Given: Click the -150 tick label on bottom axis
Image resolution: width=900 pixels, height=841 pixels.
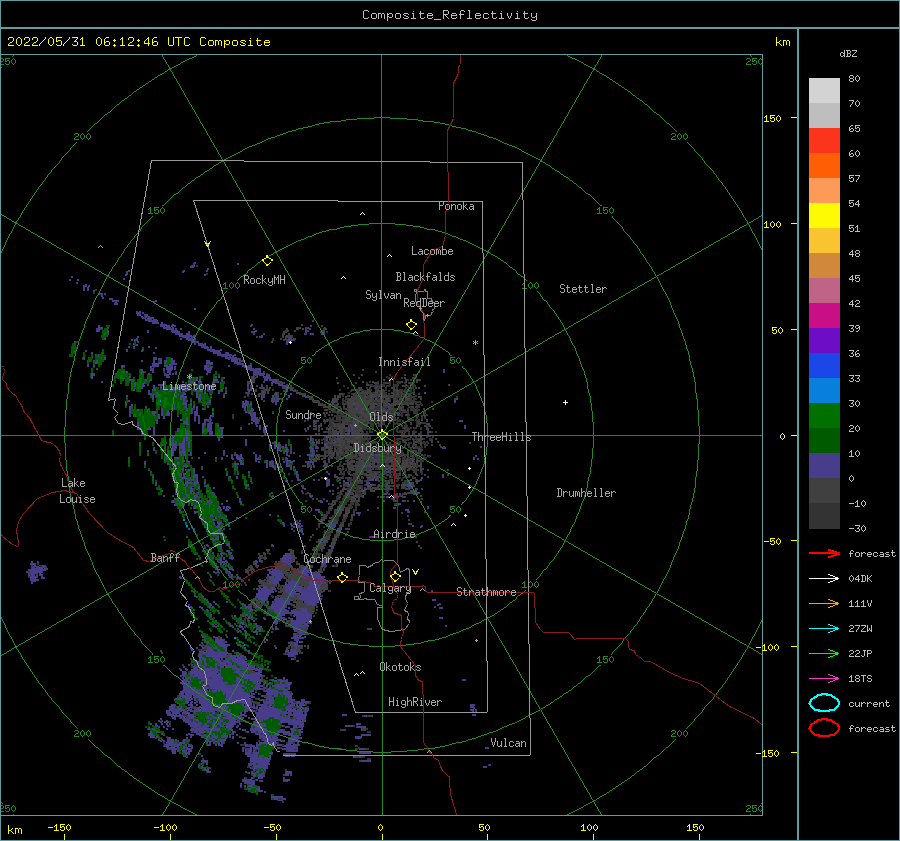Looking at the screenshot, I should (x=59, y=827).
